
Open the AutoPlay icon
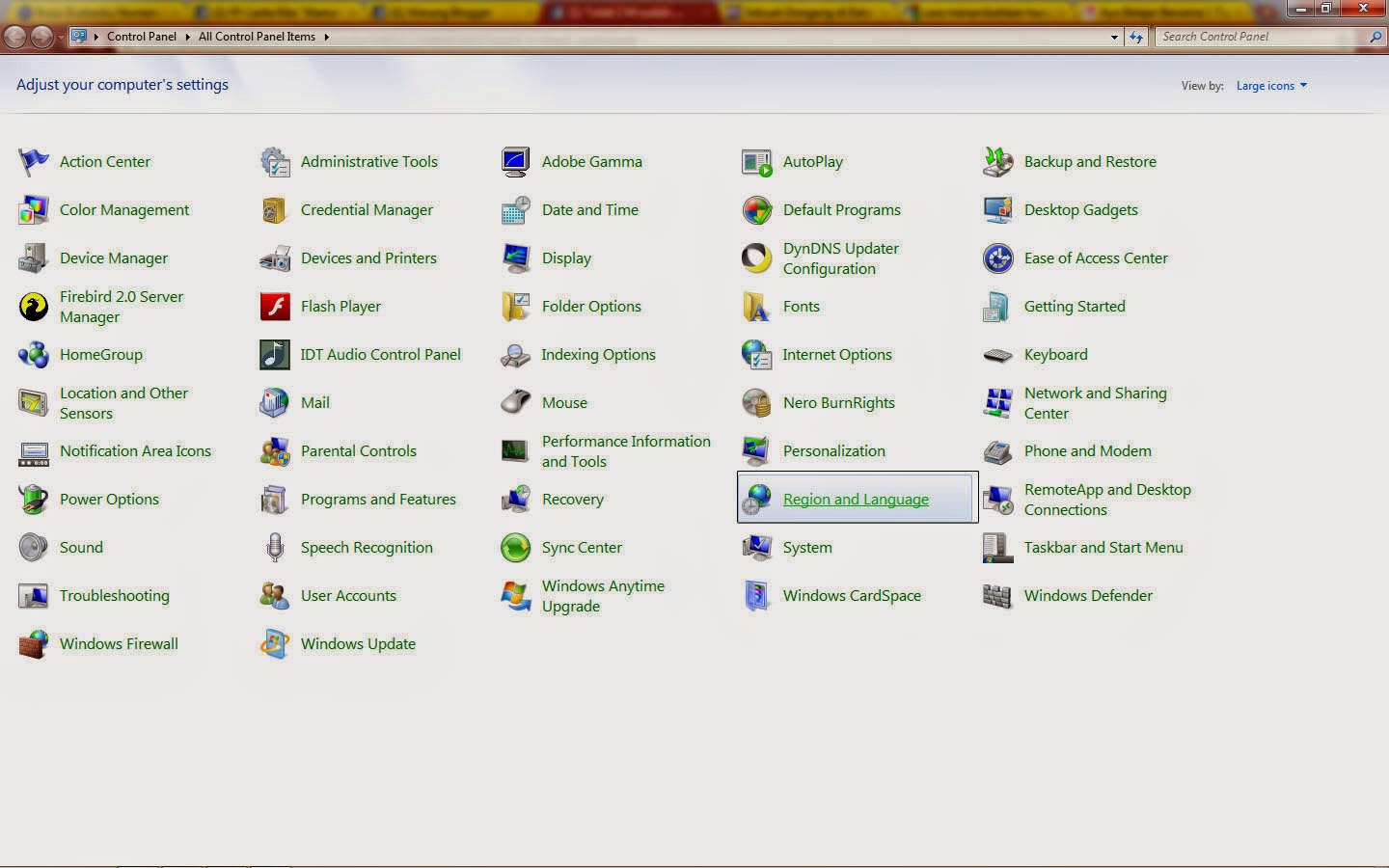pos(757,162)
